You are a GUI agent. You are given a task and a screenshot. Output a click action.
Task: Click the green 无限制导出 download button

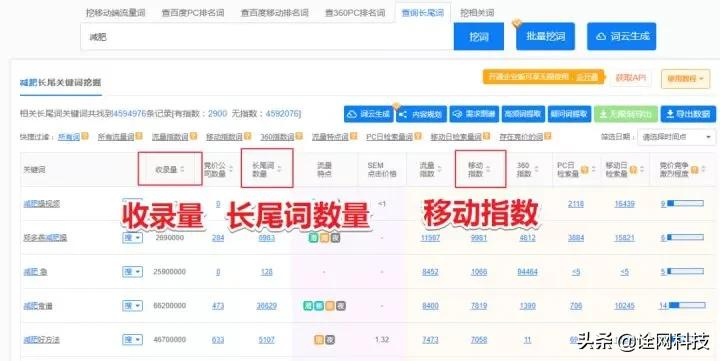click(x=626, y=114)
